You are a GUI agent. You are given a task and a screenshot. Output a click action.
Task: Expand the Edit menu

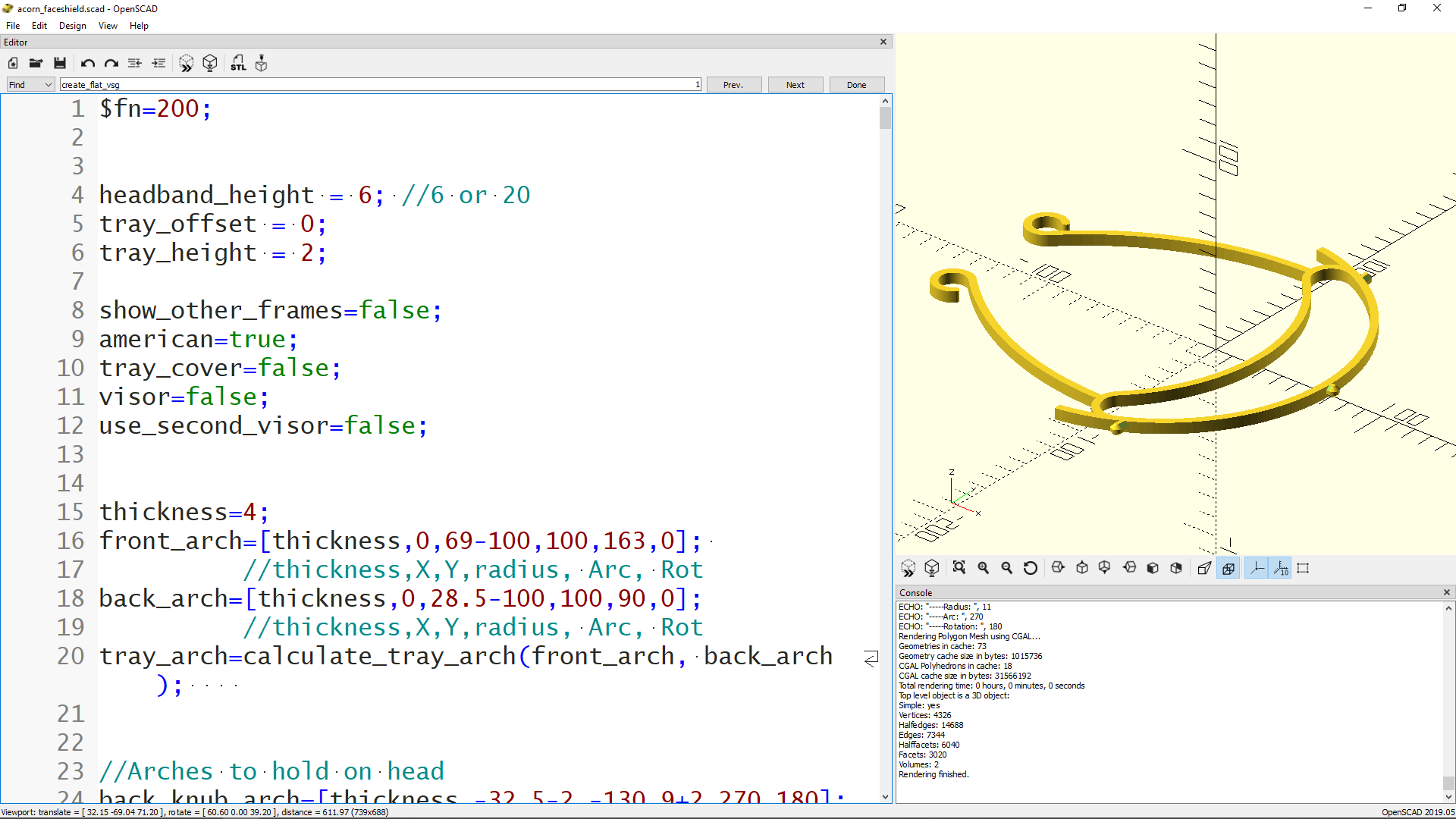pyautogui.click(x=39, y=25)
